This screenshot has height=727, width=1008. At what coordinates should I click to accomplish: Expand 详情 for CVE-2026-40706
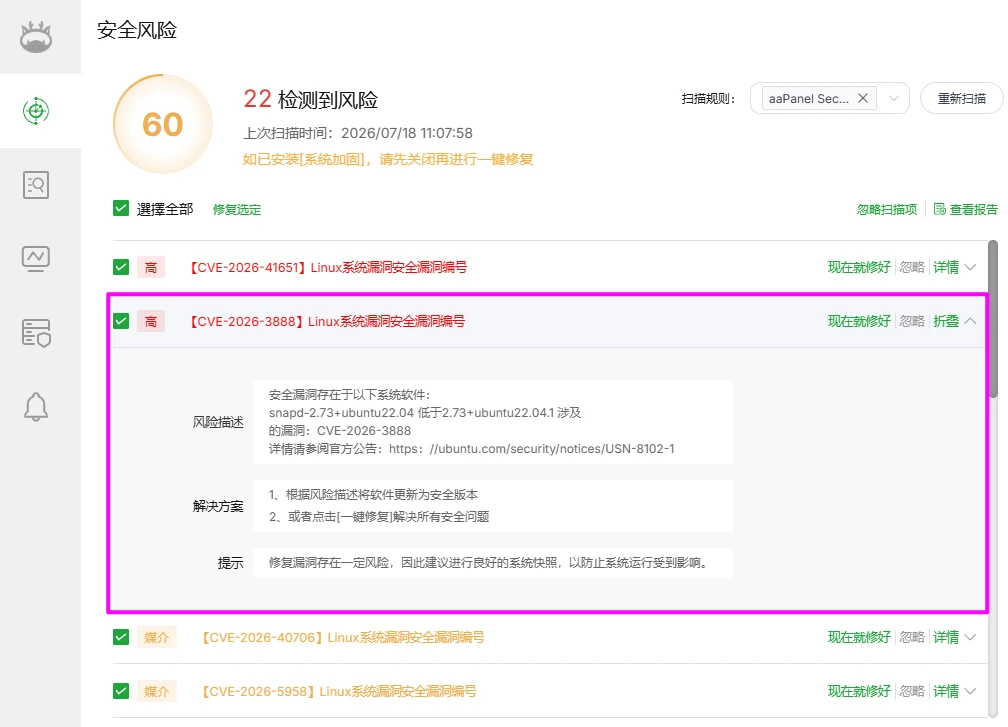click(955, 637)
